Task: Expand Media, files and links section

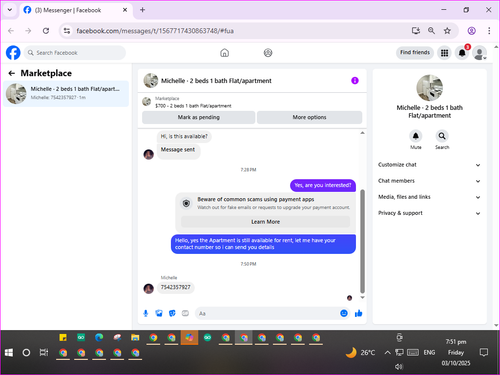Action: (429, 197)
